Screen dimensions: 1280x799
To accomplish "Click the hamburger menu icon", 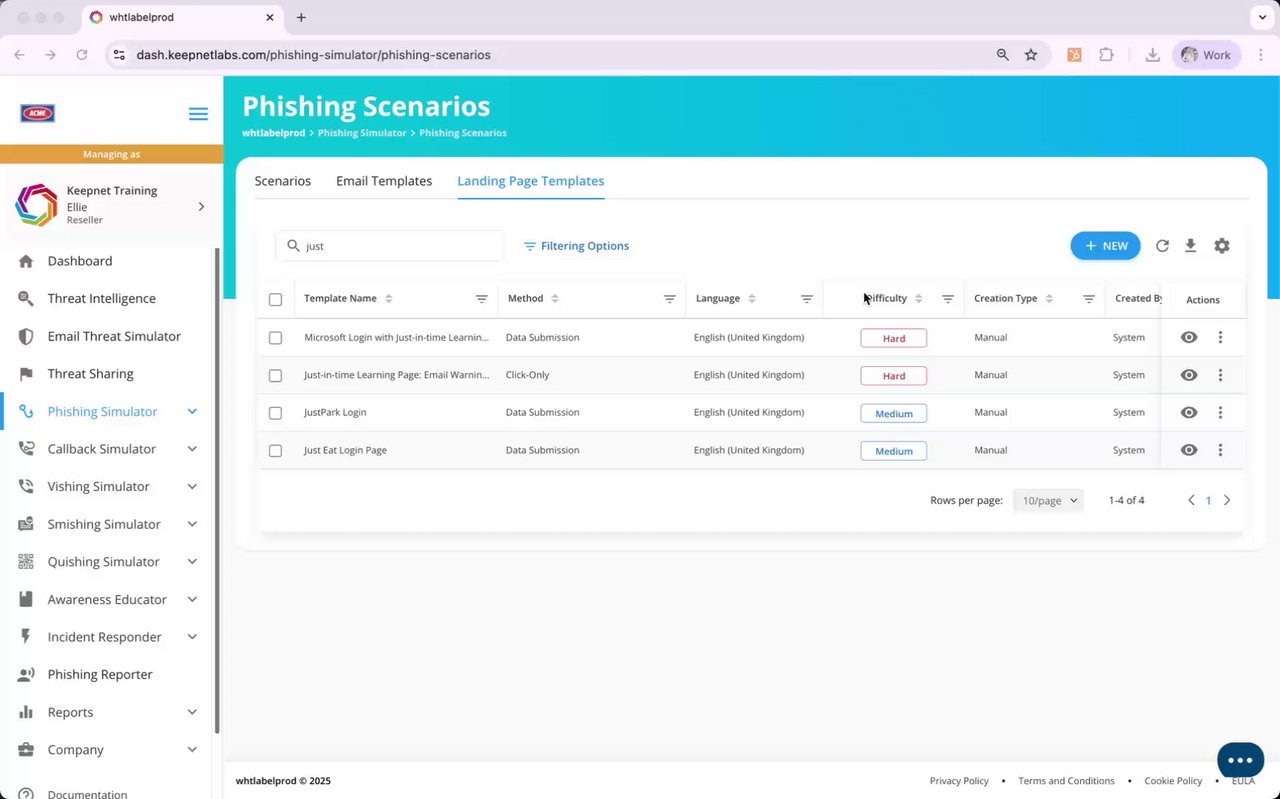I will [198, 114].
